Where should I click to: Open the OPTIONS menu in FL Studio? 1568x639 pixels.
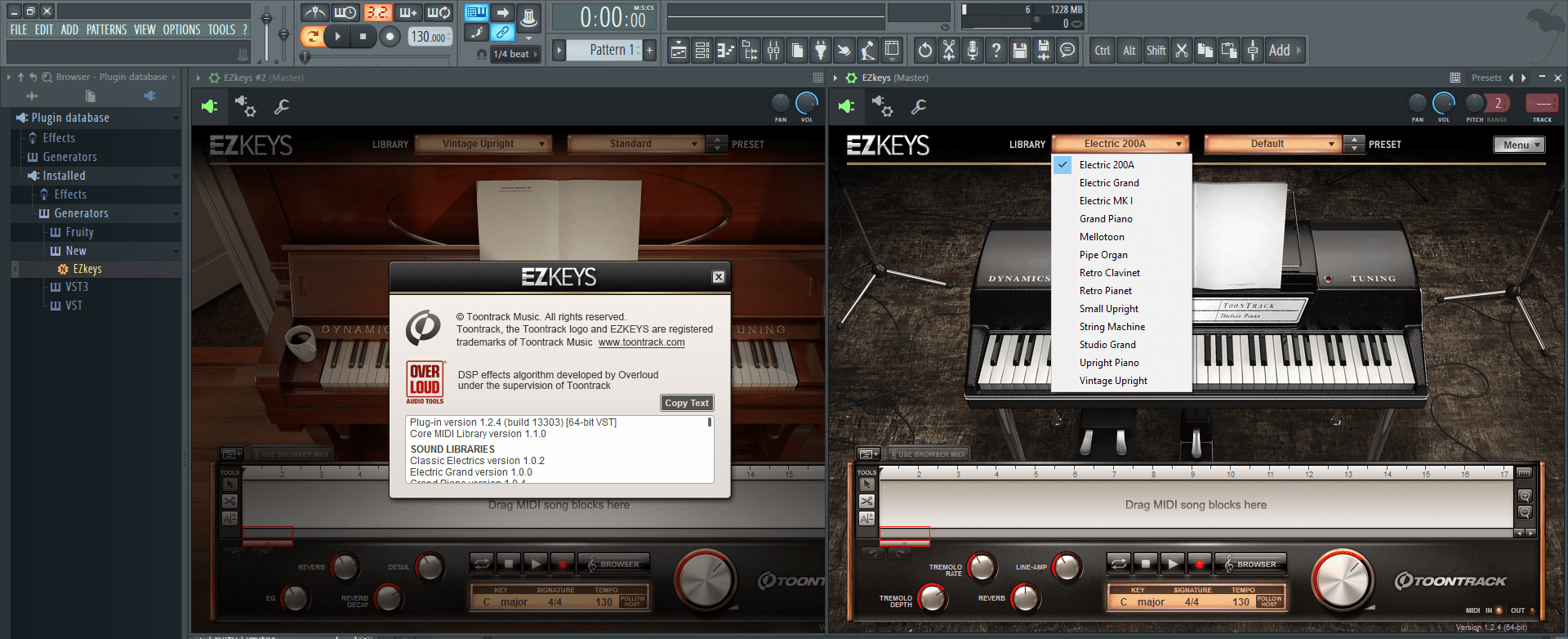point(181,29)
